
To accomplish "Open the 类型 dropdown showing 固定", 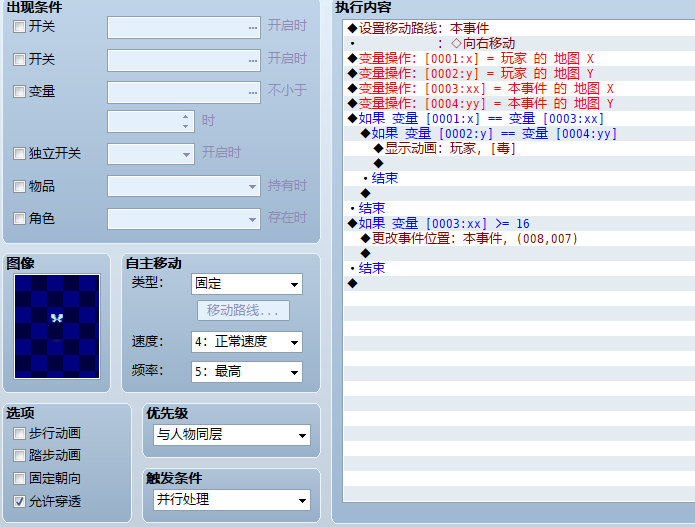I will 247,284.
